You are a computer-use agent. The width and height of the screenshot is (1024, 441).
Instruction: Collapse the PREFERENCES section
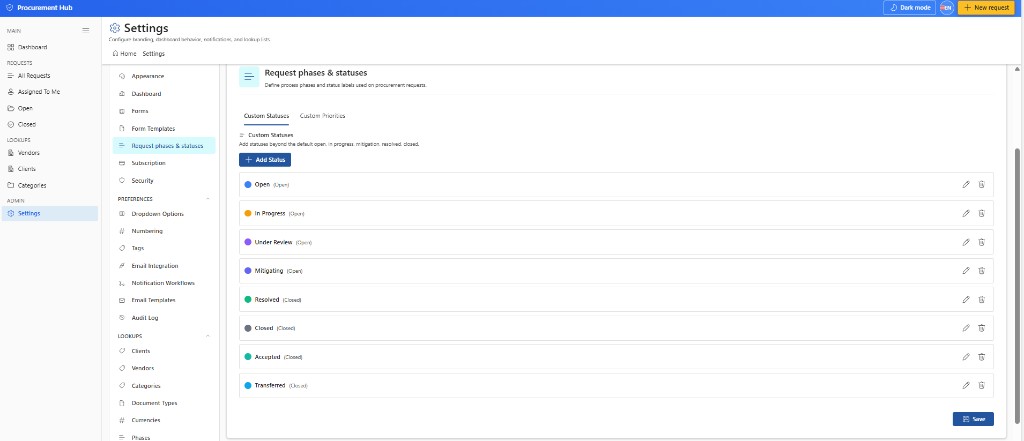pyautogui.click(x=208, y=199)
